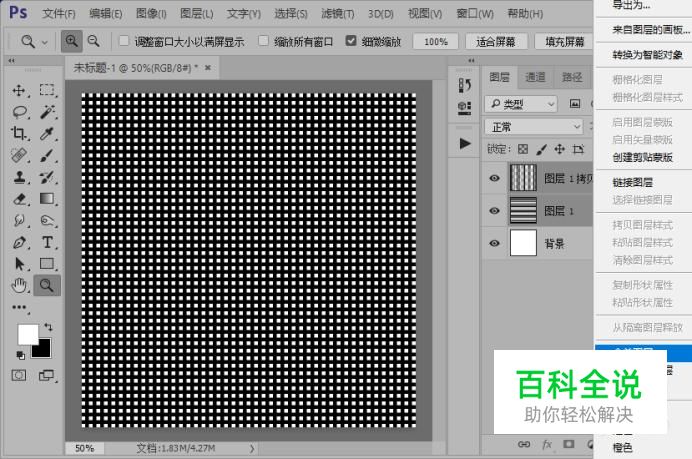692x459 pixels.
Task: Select the Zoom tool in toolbox
Action: click(47, 285)
